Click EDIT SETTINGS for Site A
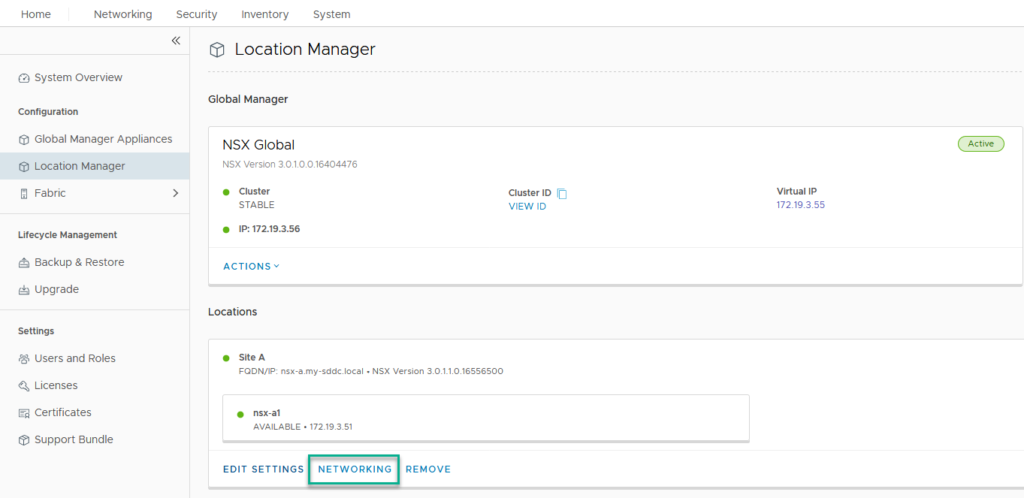 (x=263, y=469)
